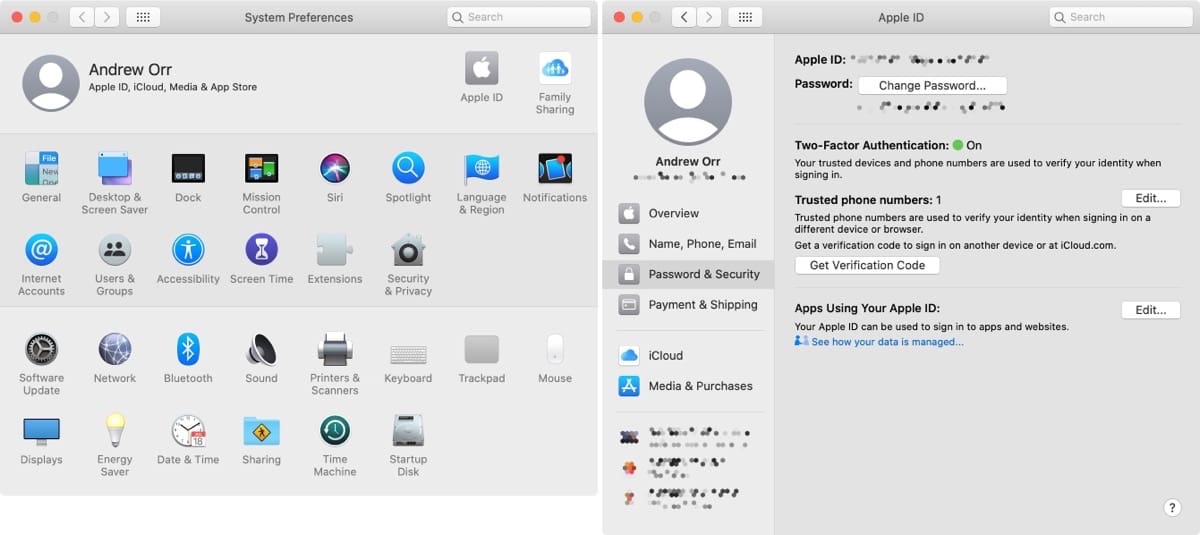The height and width of the screenshot is (535, 1200).
Task: Show all preferences from Apple ID window
Action: click(746, 17)
